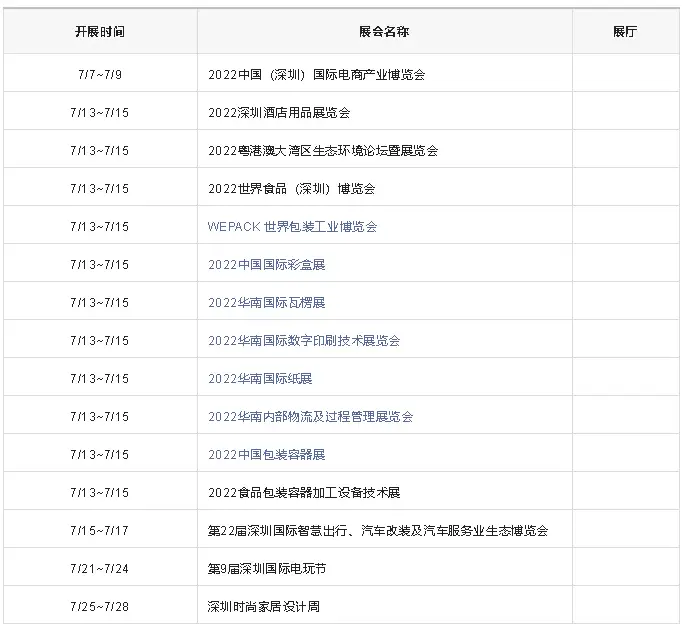Open the 2022华南国际纸展 link
The image size is (684, 628).
pos(260,379)
